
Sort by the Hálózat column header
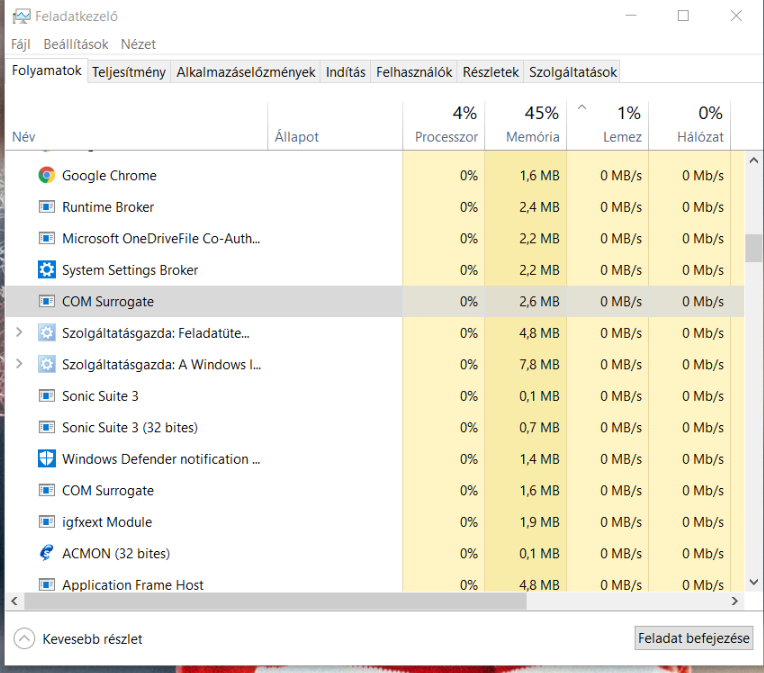689,125
